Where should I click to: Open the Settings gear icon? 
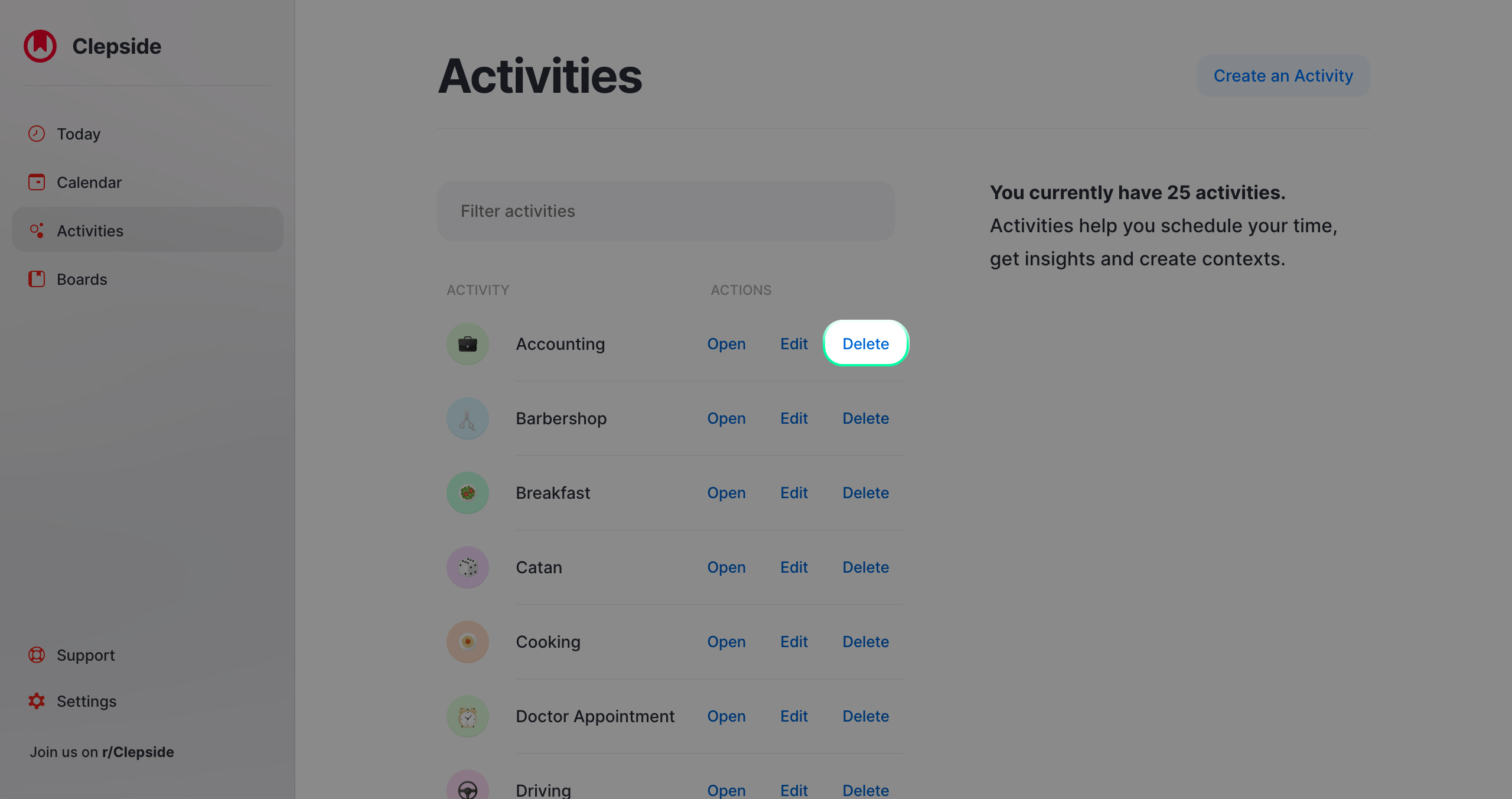coord(36,701)
